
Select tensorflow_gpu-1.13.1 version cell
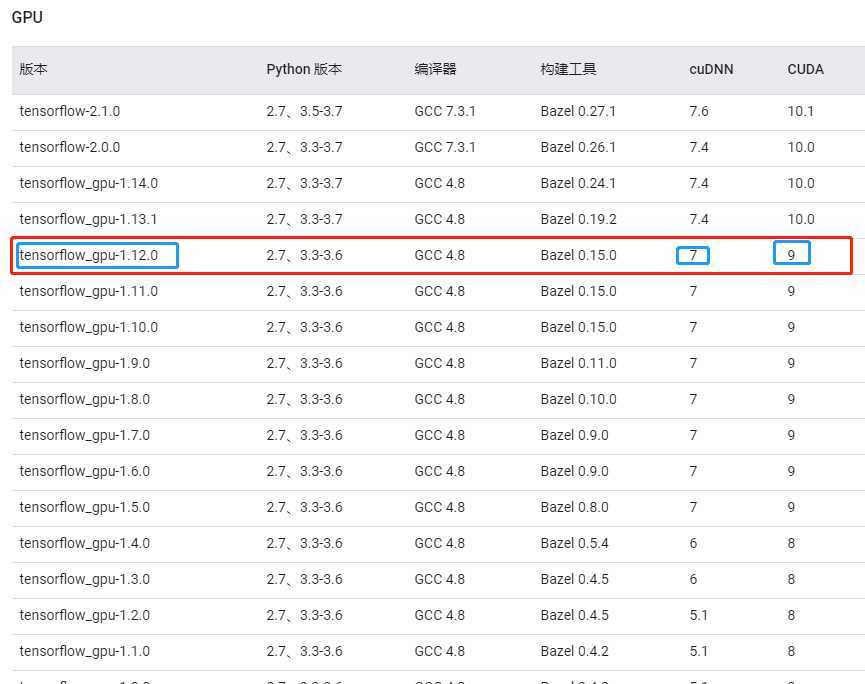pyautogui.click(x=88, y=219)
